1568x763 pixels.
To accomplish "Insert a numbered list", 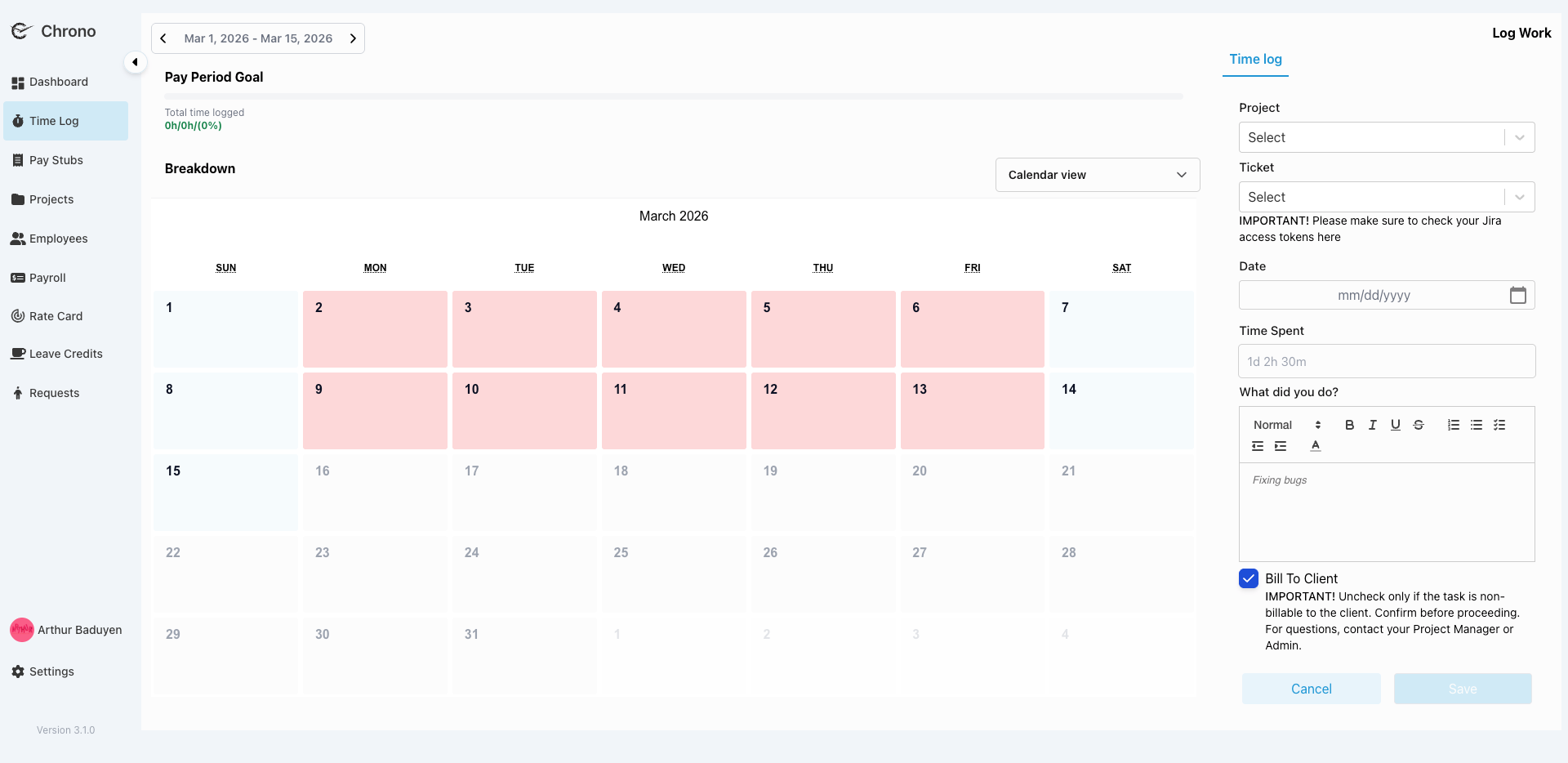I will [1454, 425].
